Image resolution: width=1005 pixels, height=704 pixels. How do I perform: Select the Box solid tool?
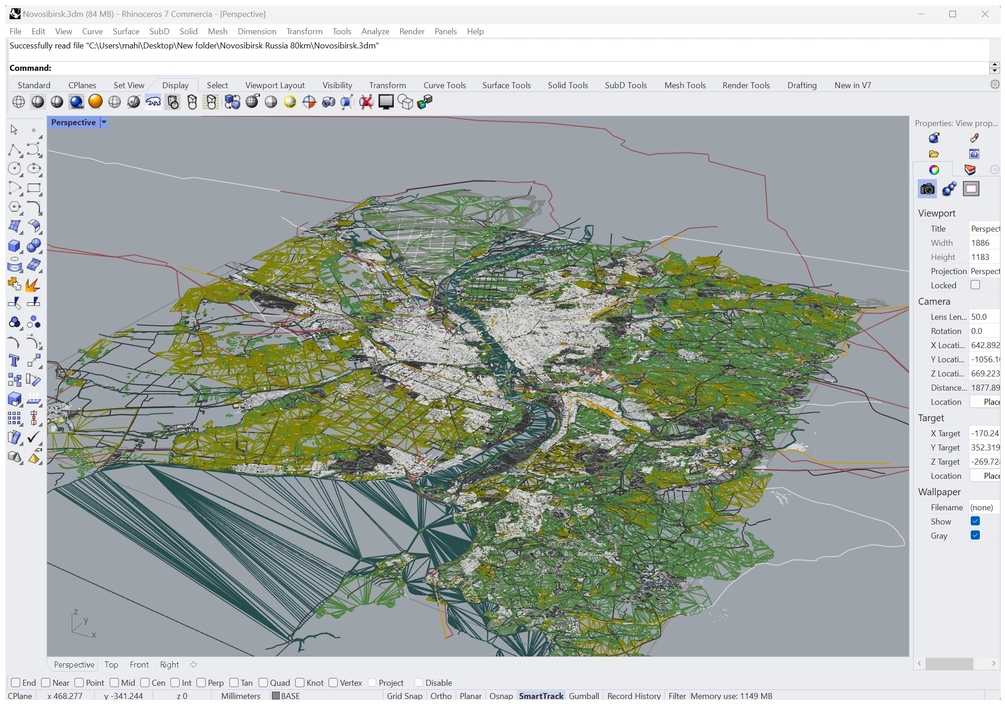[15, 246]
